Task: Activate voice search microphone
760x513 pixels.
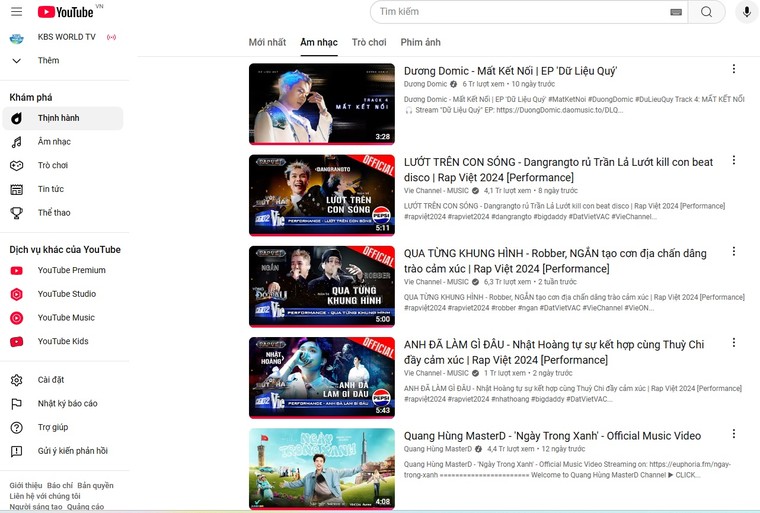Action: (746, 12)
